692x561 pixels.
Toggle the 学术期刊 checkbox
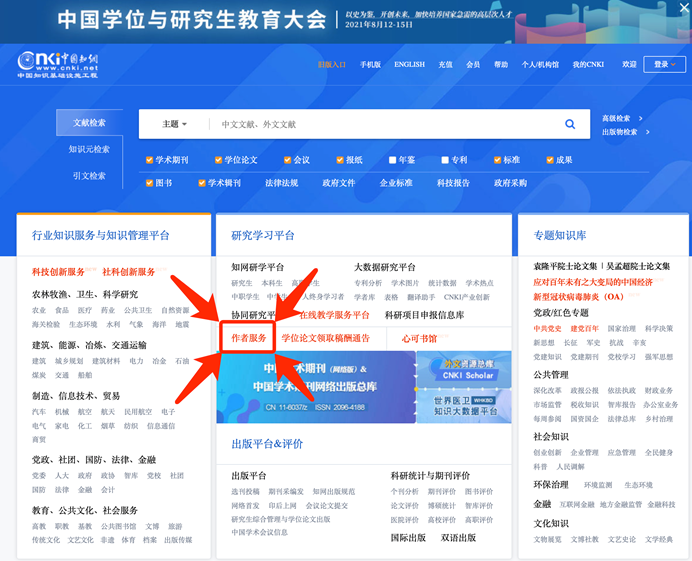tap(150, 160)
